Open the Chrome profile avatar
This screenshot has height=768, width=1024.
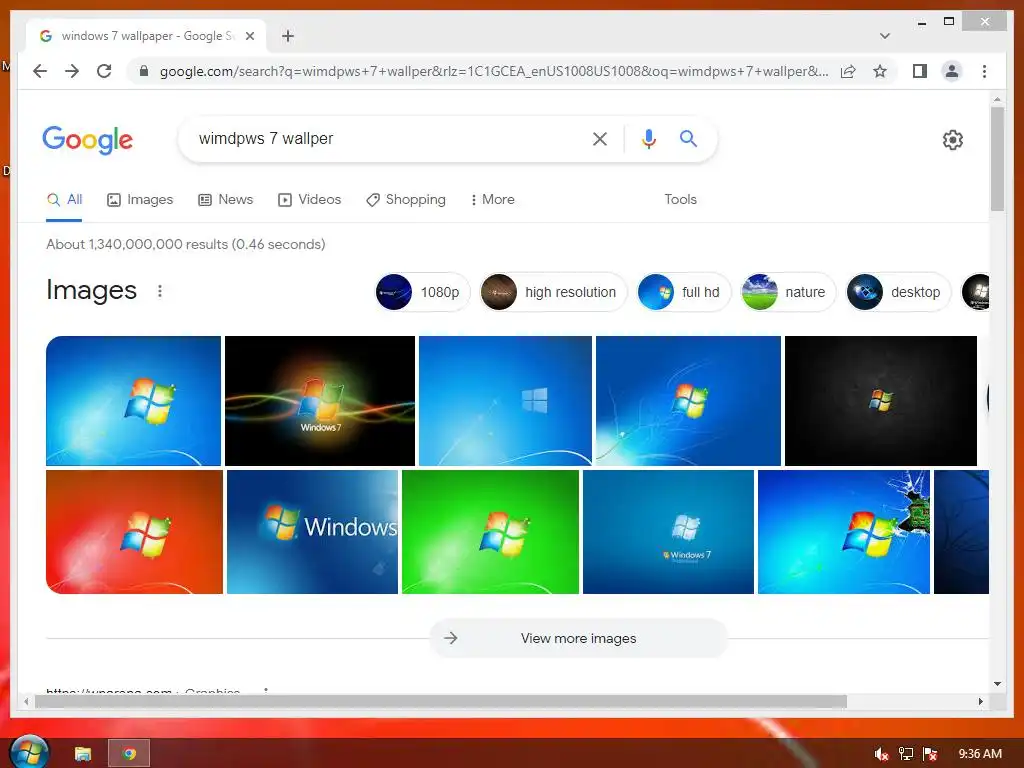click(x=952, y=71)
